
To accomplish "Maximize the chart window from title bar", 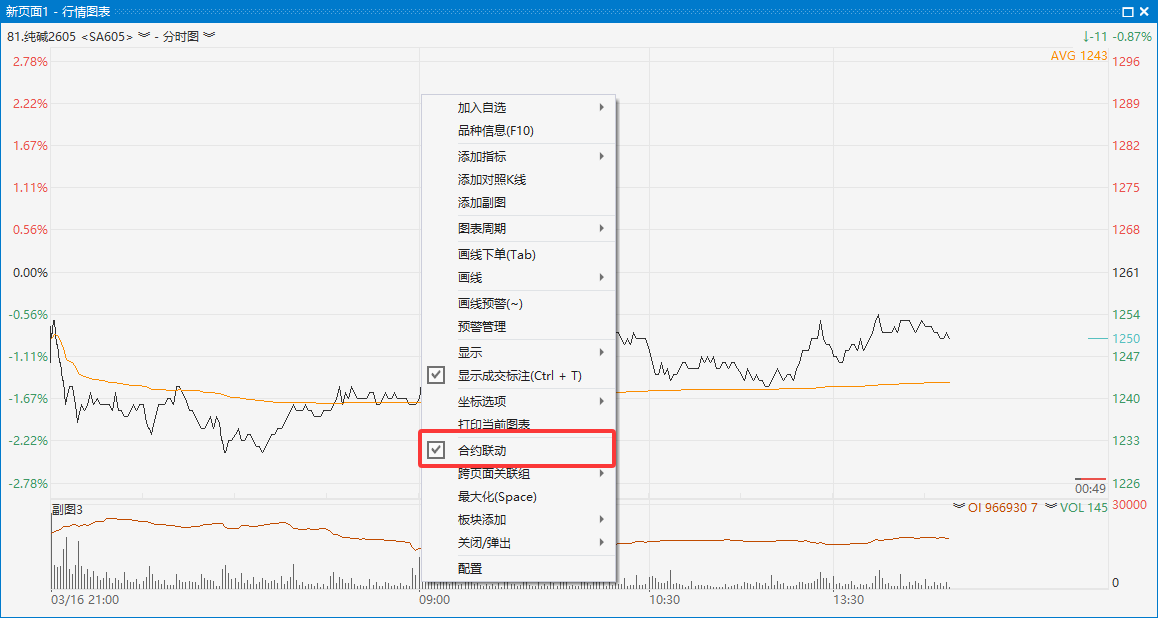I will 1127,11.
